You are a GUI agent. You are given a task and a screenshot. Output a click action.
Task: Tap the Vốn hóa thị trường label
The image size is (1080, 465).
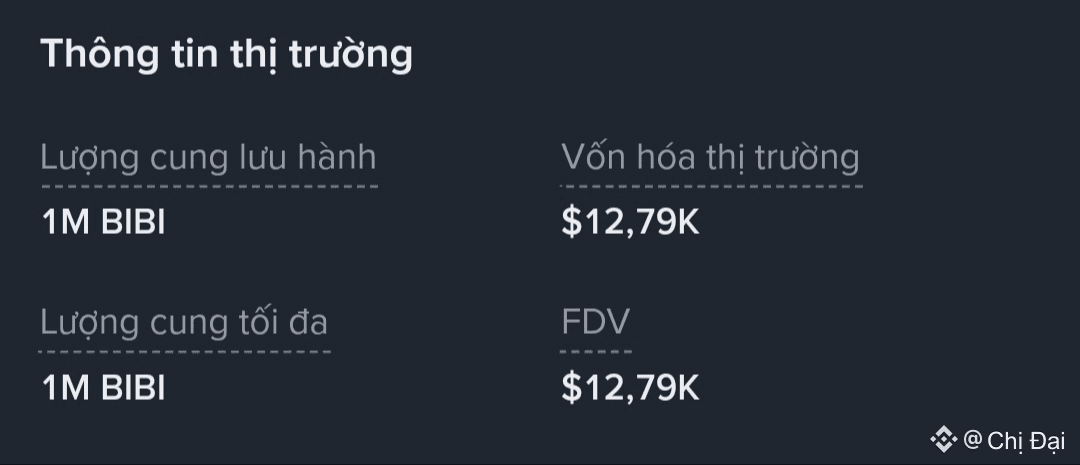click(x=710, y=157)
